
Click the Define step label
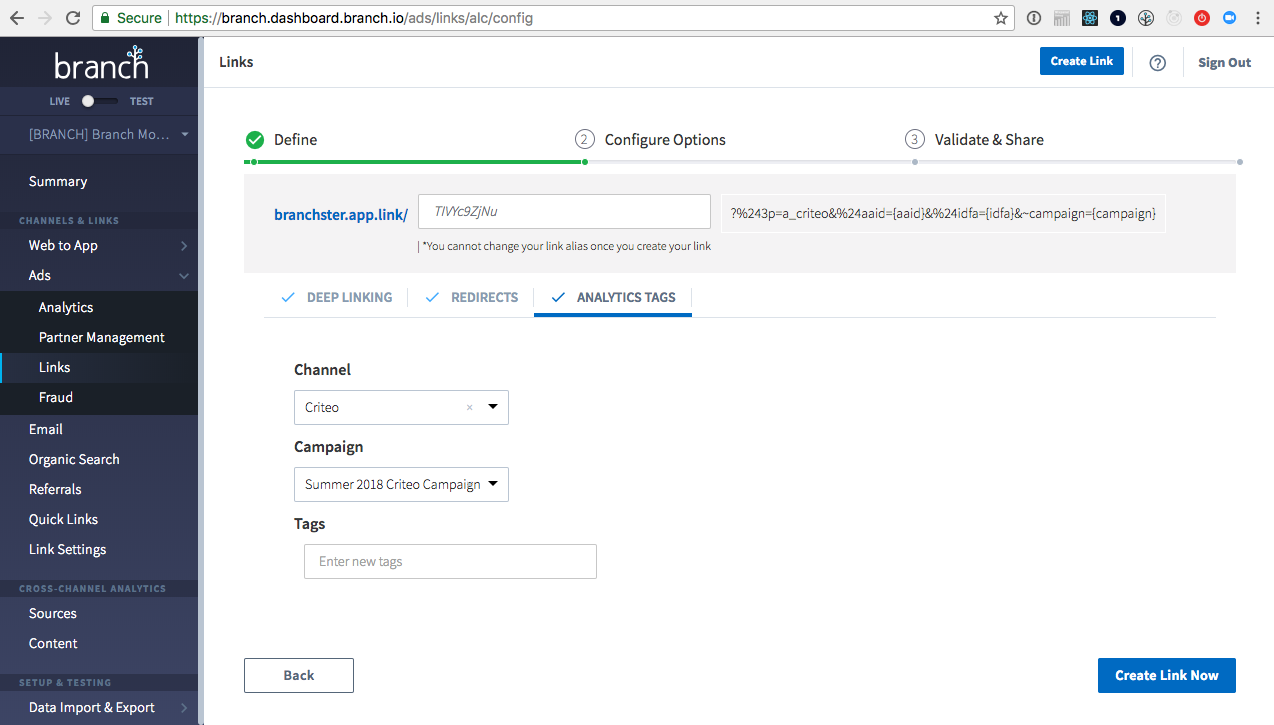pos(295,140)
